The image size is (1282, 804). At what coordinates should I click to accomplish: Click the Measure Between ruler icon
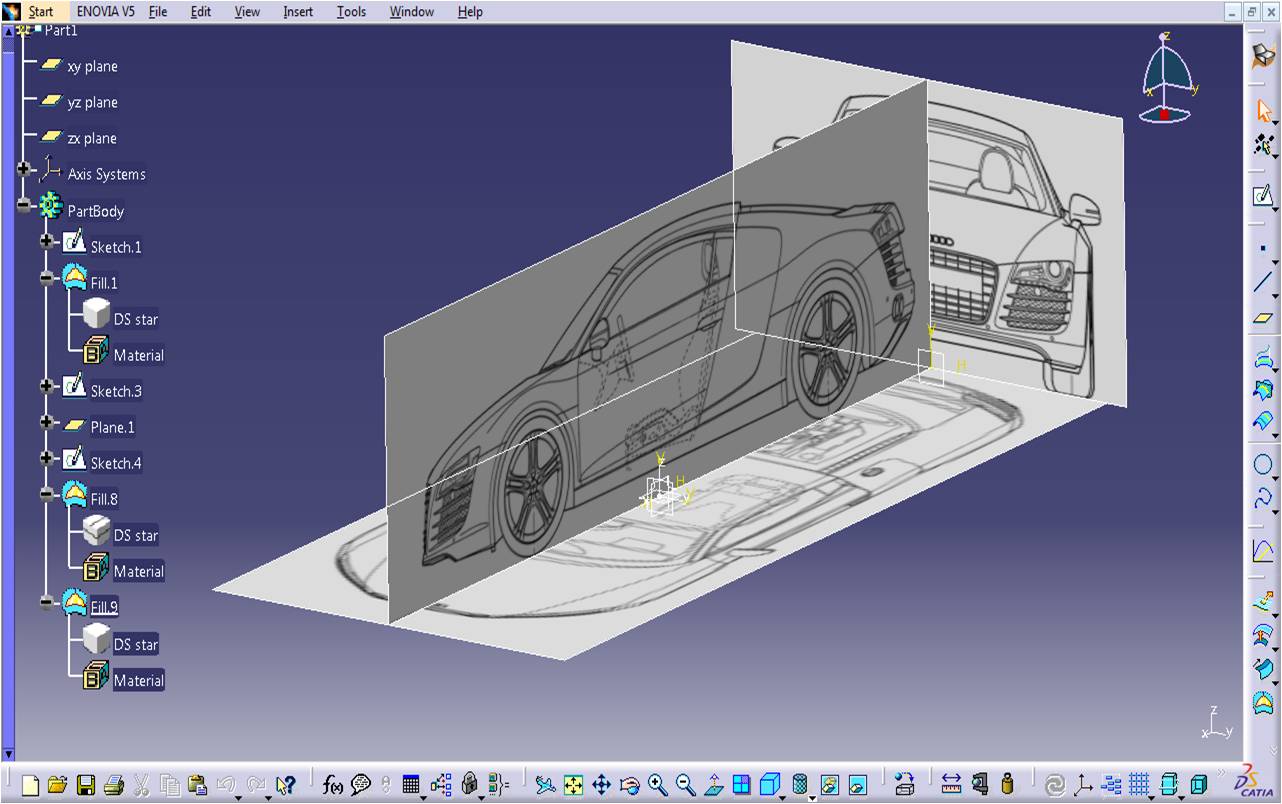[x=951, y=785]
